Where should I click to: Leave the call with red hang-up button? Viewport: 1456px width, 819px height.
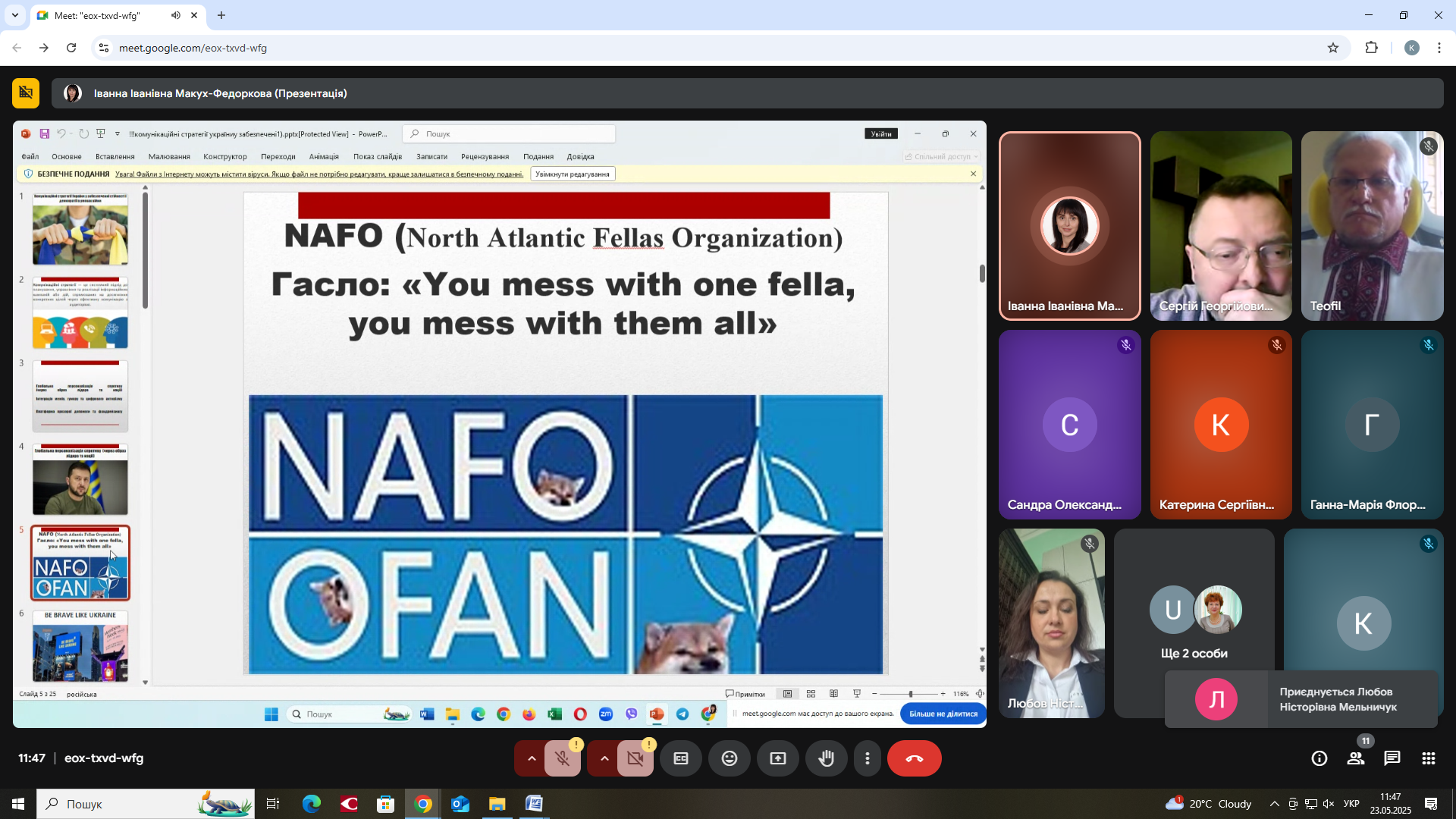coord(915,758)
